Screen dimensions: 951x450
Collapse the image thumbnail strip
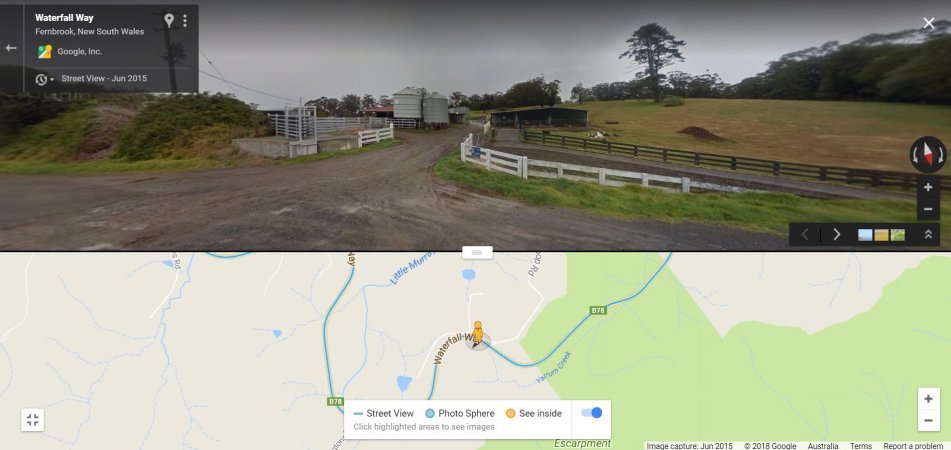click(928, 234)
